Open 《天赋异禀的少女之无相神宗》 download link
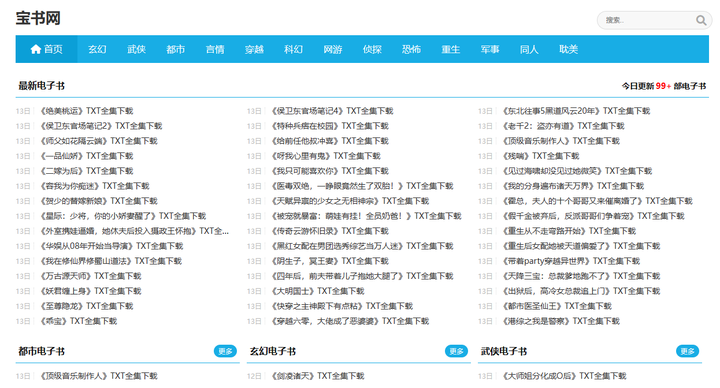This screenshot has height=388, width=720. pos(350,201)
